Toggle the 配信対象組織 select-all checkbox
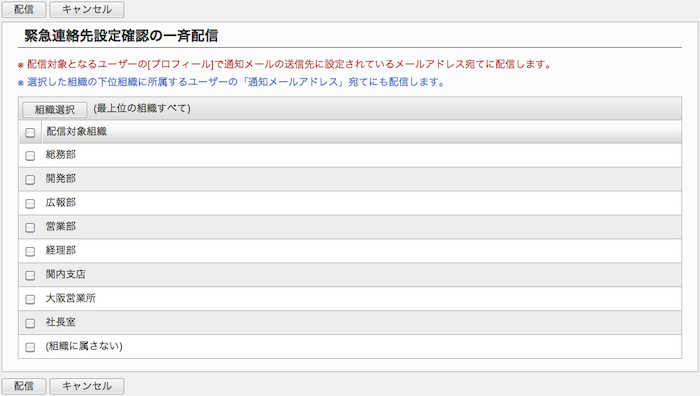Screen dimensions: 700x396 pyautogui.click(x=30, y=133)
